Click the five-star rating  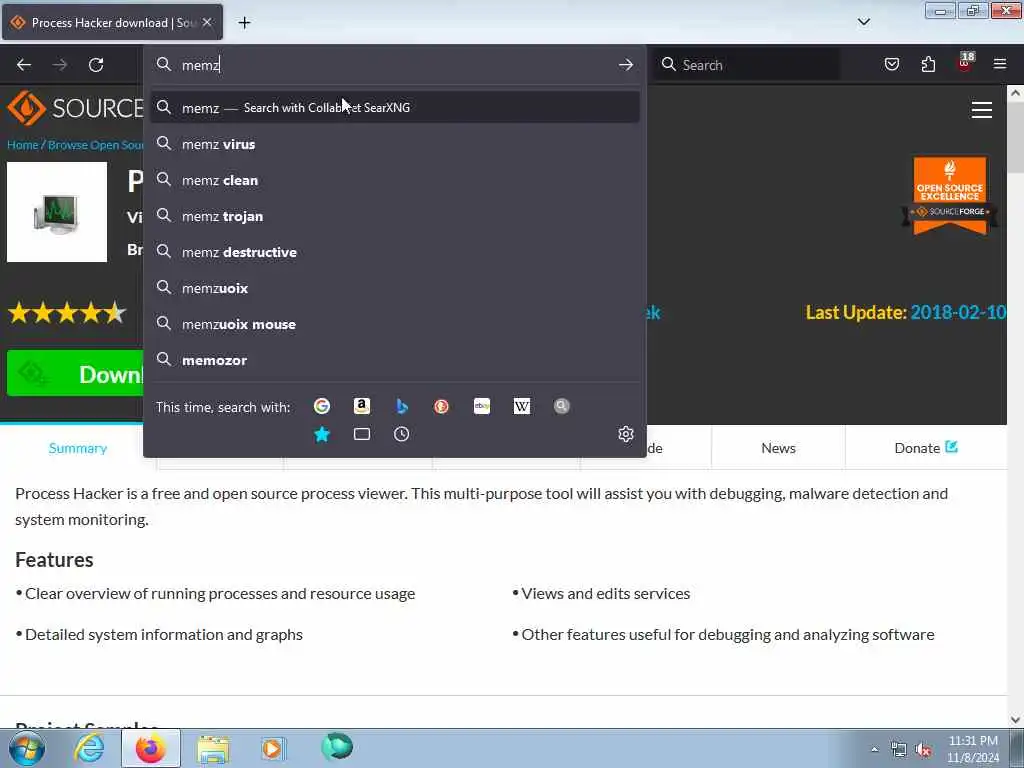coord(67,313)
